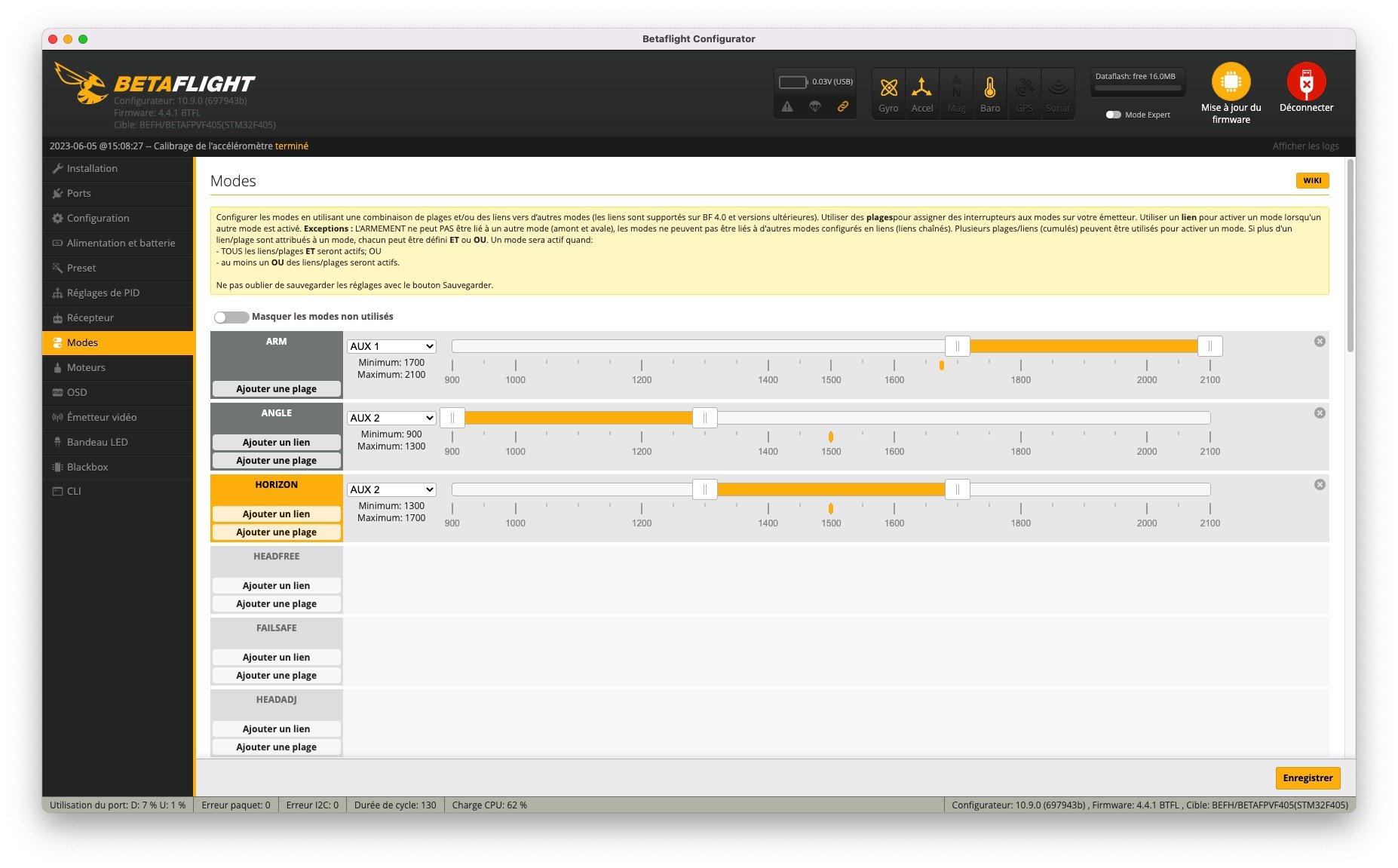Screen dimensions: 1398x868
Task: Click the WIKI button
Action: [1312, 180]
